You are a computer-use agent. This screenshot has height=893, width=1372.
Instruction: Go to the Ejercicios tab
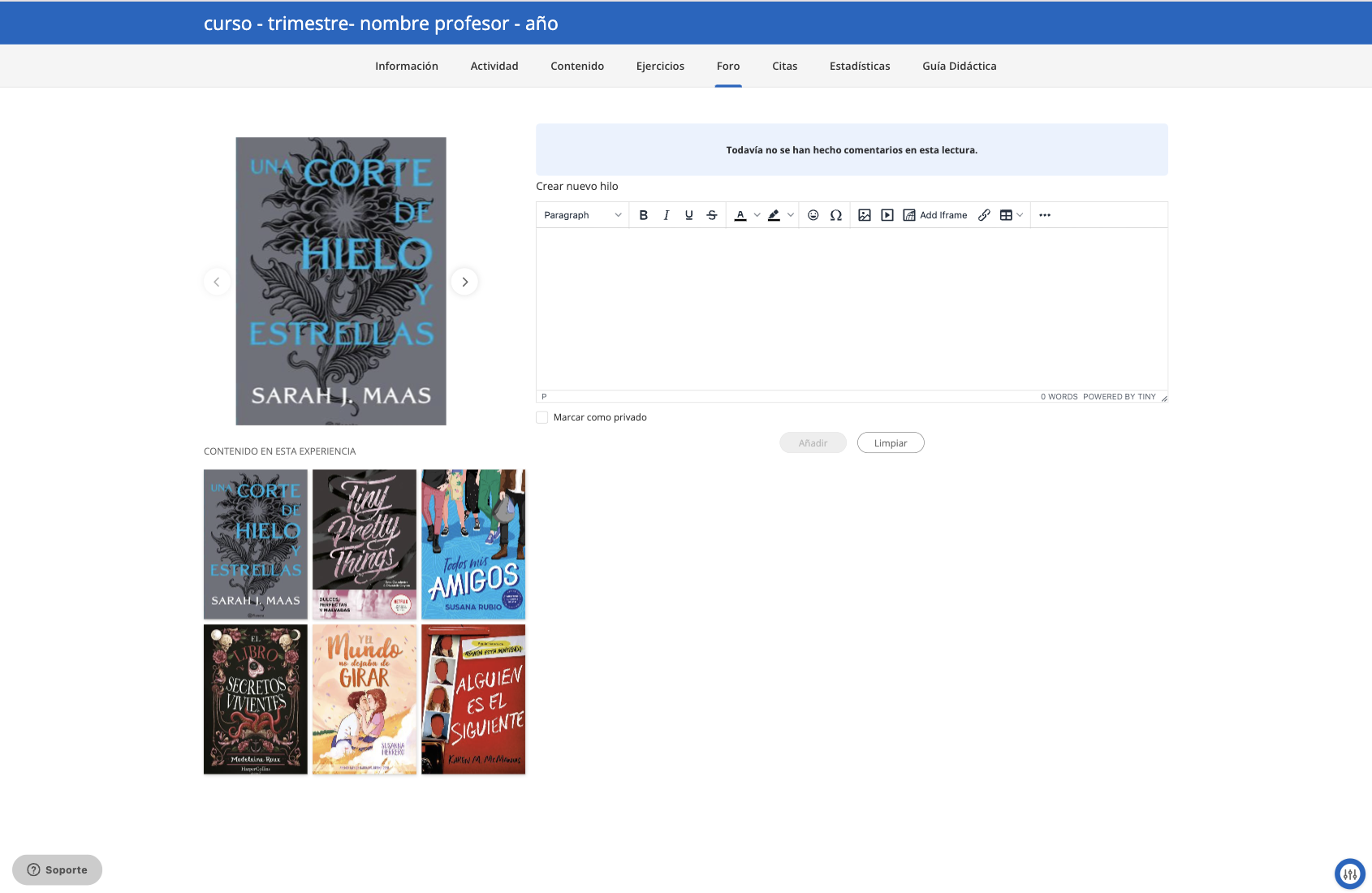(660, 66)
